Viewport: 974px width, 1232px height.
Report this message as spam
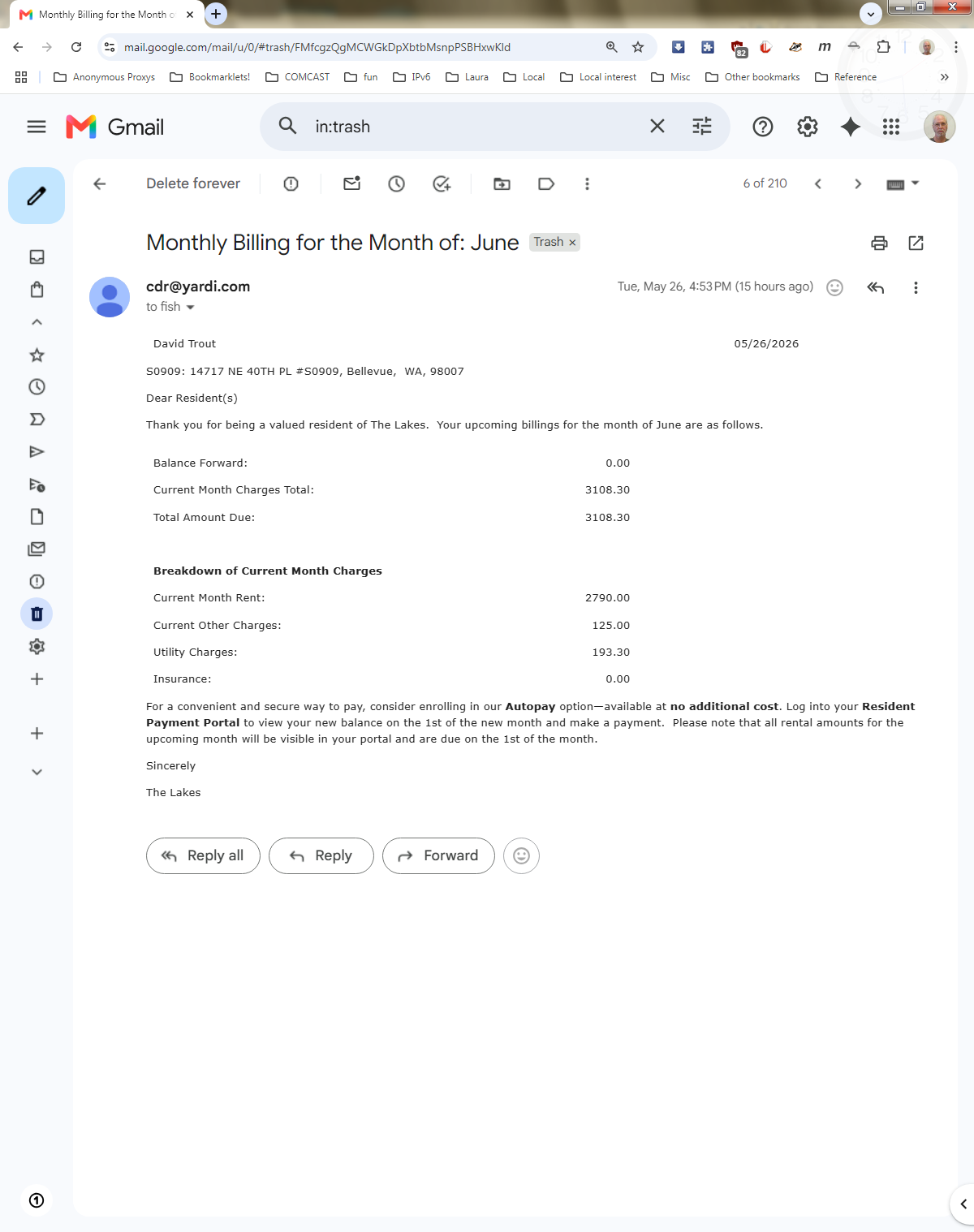pyautogui.click(x=291, y=184)
